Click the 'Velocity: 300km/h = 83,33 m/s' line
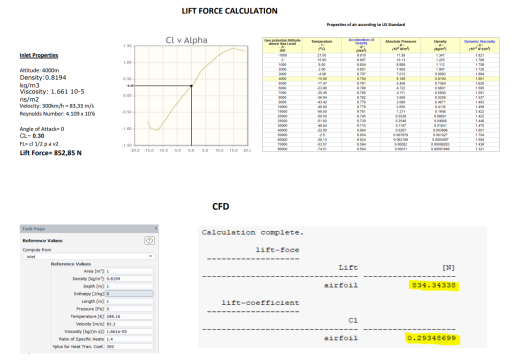Viewport: 516px width, 364px height. (x=57, y=106)
